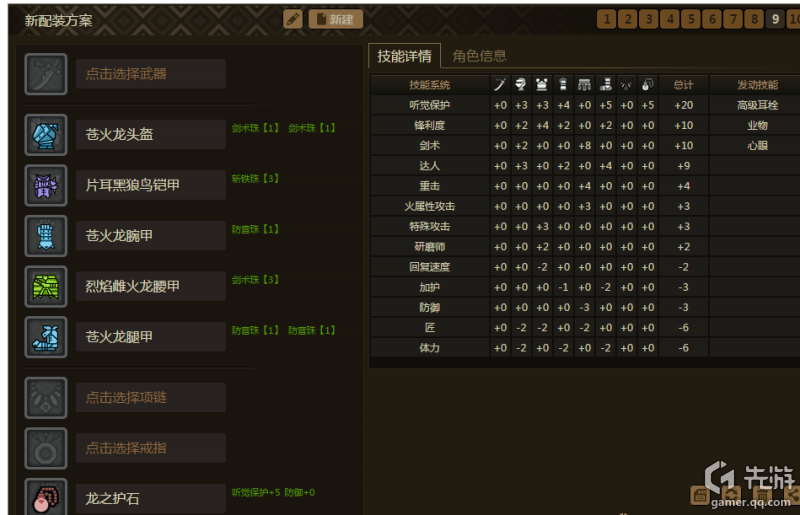This screenshot has height=515, width=800.
Task: Click the 片耳黑狼鸟铠甲 chest armor icon
Action: pos(46,185)
